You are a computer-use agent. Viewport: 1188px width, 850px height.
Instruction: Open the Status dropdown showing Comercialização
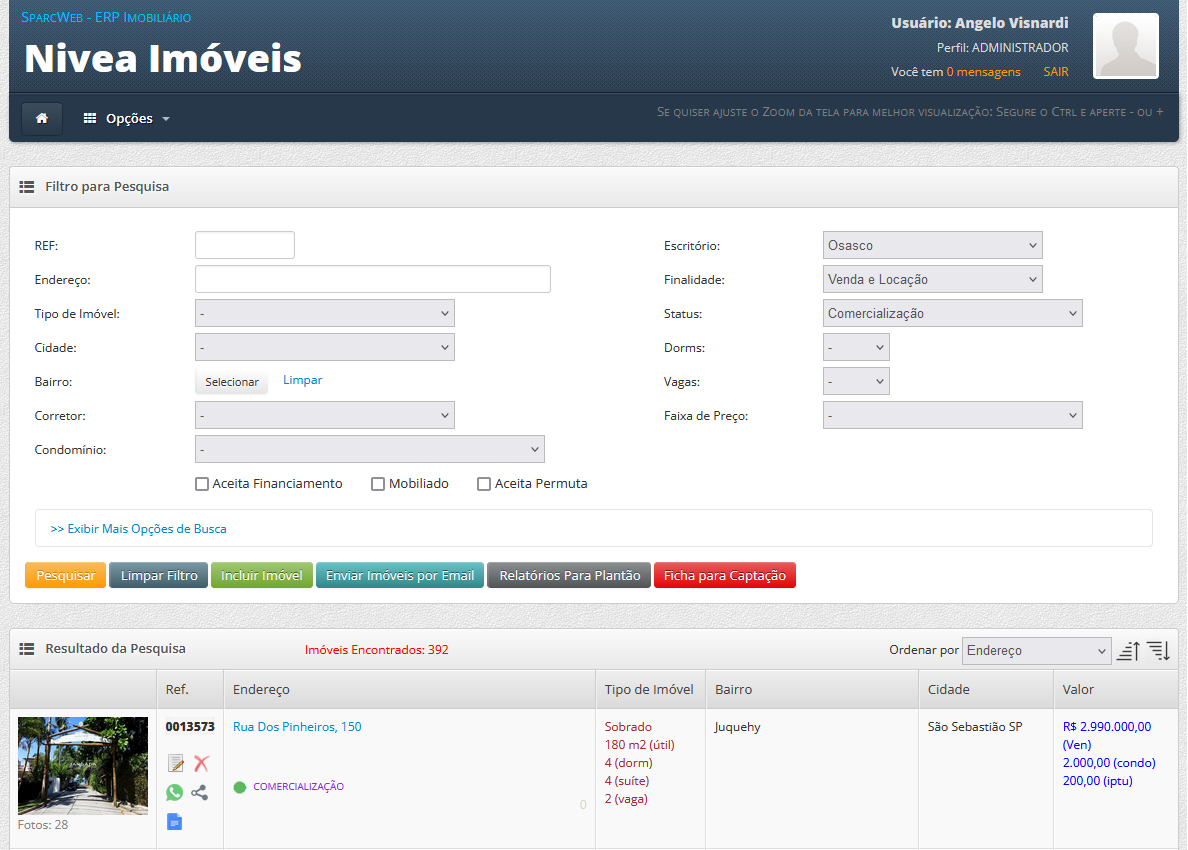point(952,314)
